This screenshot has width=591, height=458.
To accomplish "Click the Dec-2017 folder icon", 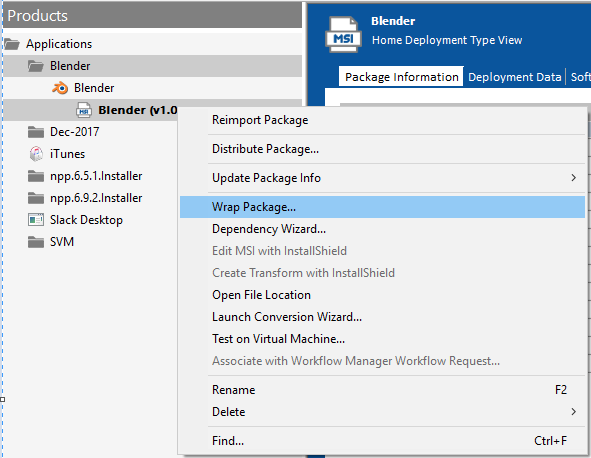I will 36,132.
